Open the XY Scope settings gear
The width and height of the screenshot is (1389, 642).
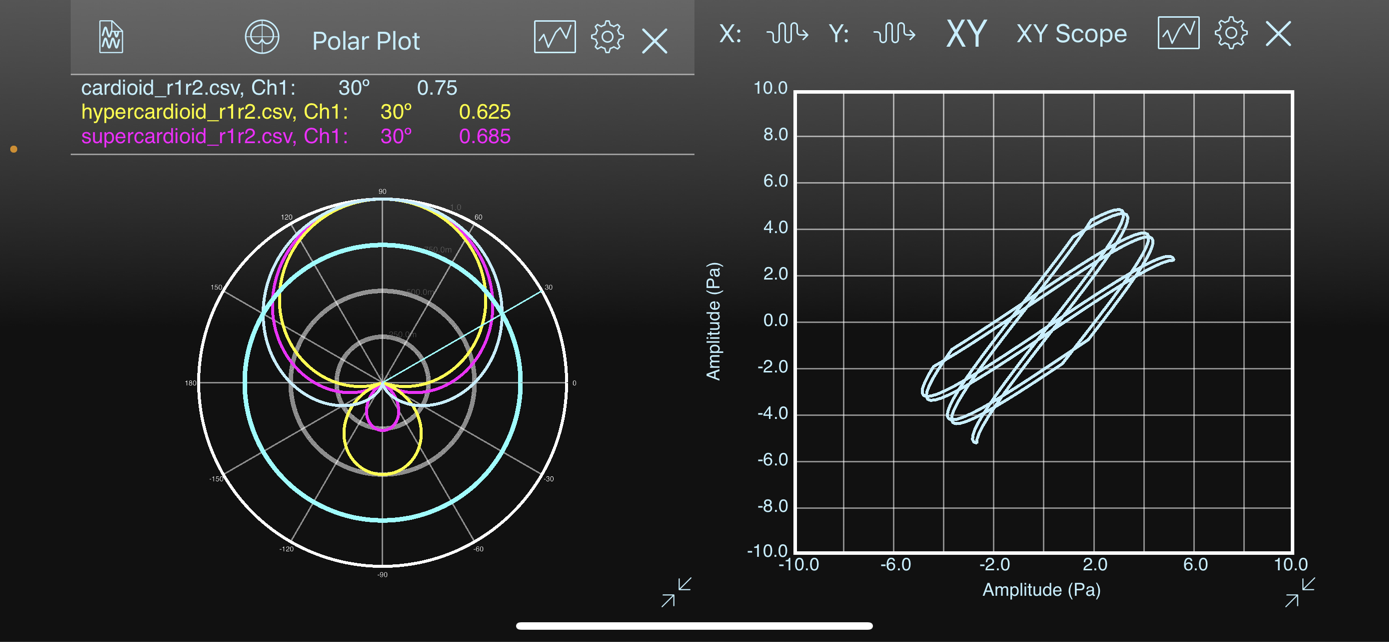[x=1231, y=33]
